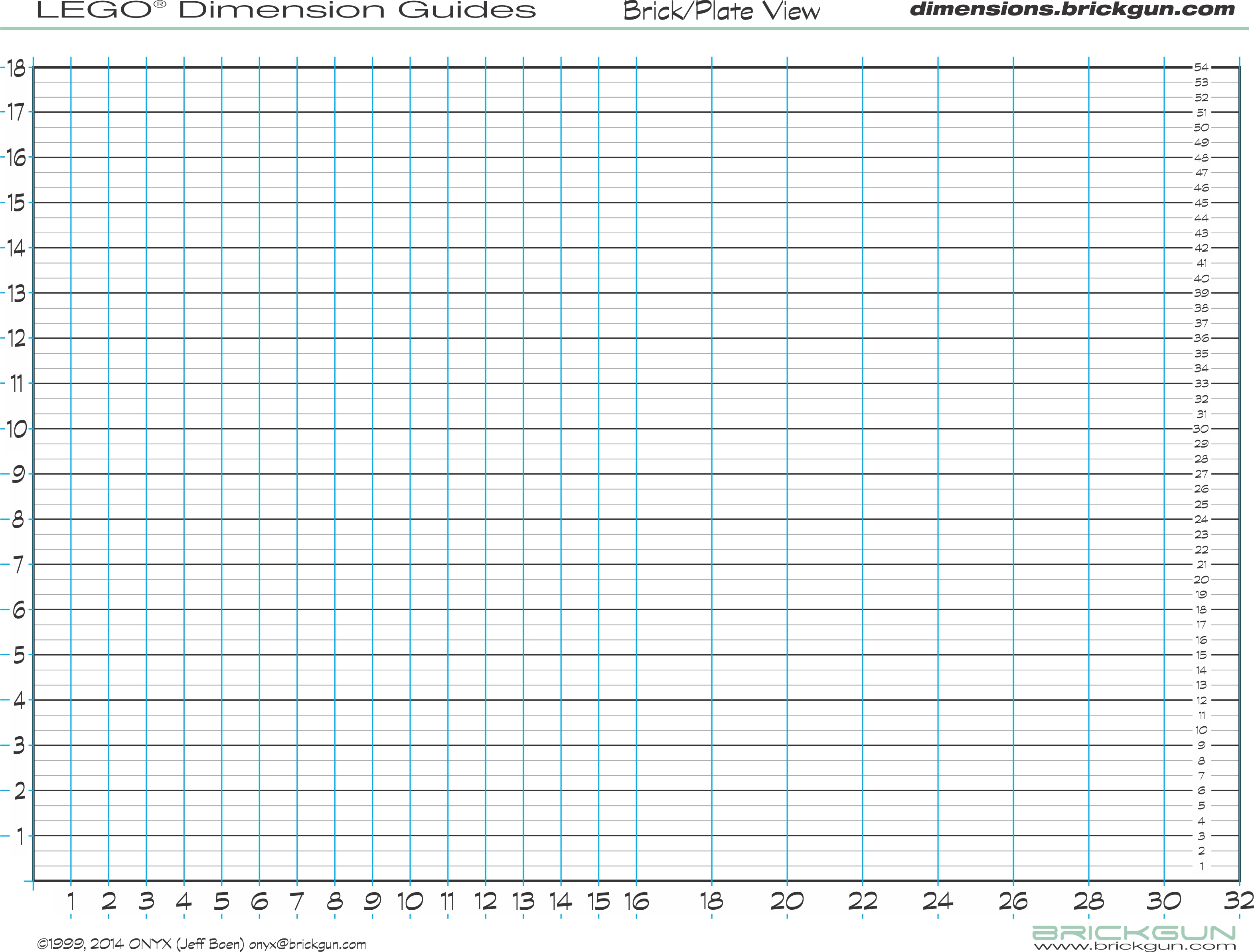The width and height of the screenshot is (1254, 952).
Task: Select bottom-axis stud number 28
Action: click(x=1088, y=901)
